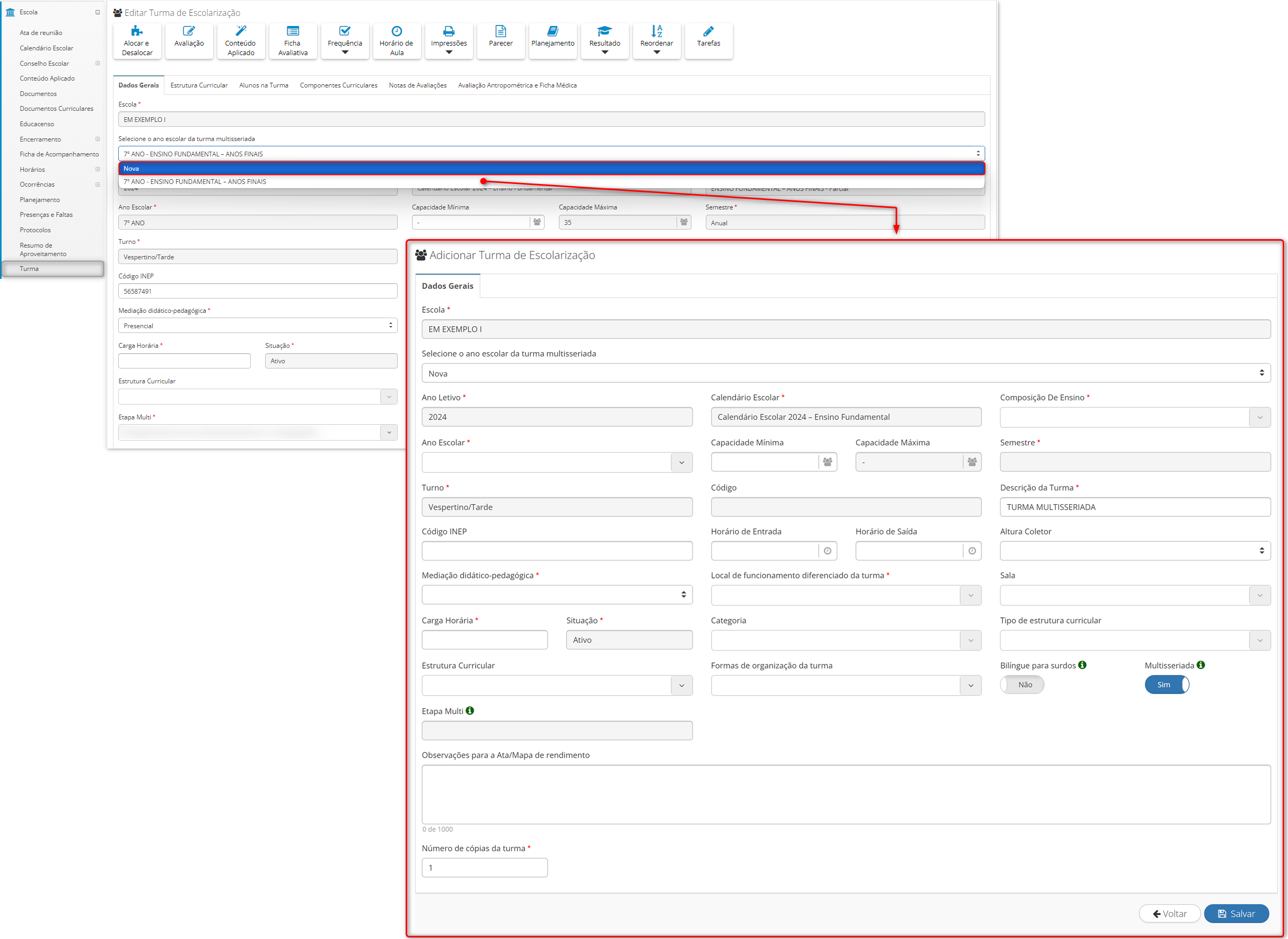This screenshot has height=939, width=1288.
Task: Select 7º ANO - ENSINO FUNDAMENTAL option in list
Action: pos(551,182)
